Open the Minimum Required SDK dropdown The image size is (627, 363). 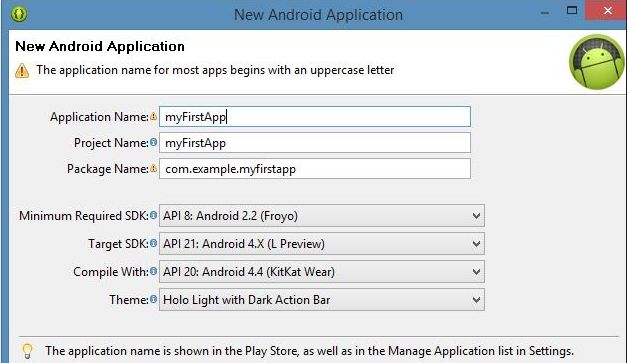[322, 216]
